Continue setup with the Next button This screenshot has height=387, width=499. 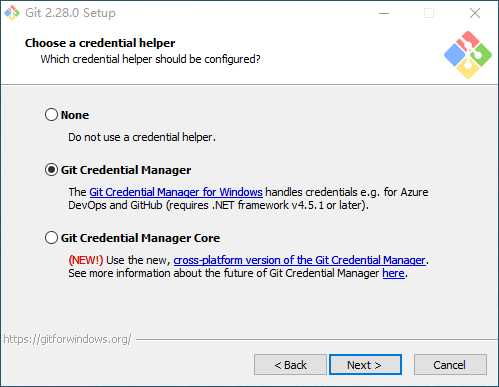(365, 365)
